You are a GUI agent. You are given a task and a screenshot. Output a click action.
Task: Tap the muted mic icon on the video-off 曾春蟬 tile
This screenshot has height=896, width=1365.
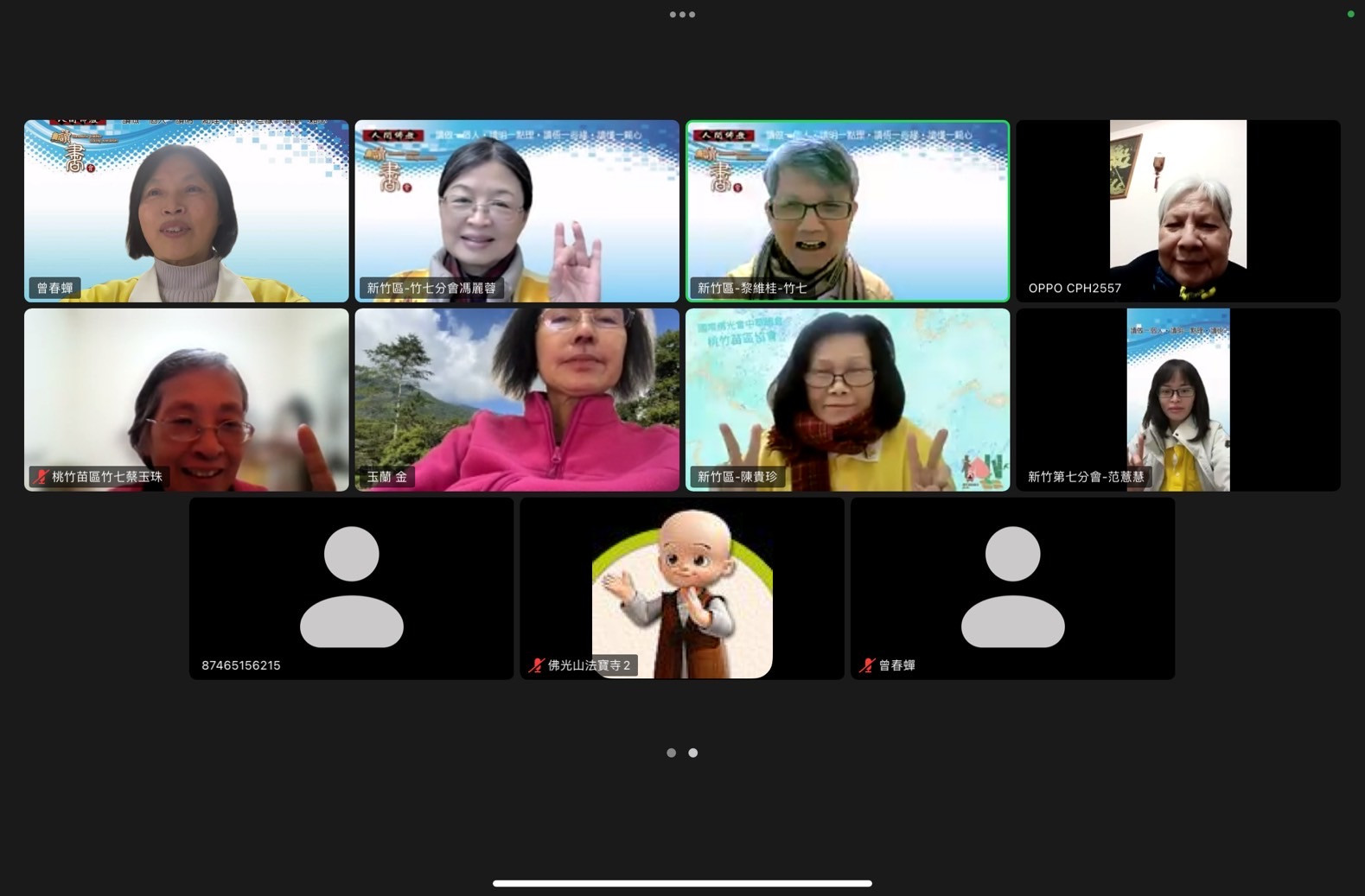click(x=867, y=665)
